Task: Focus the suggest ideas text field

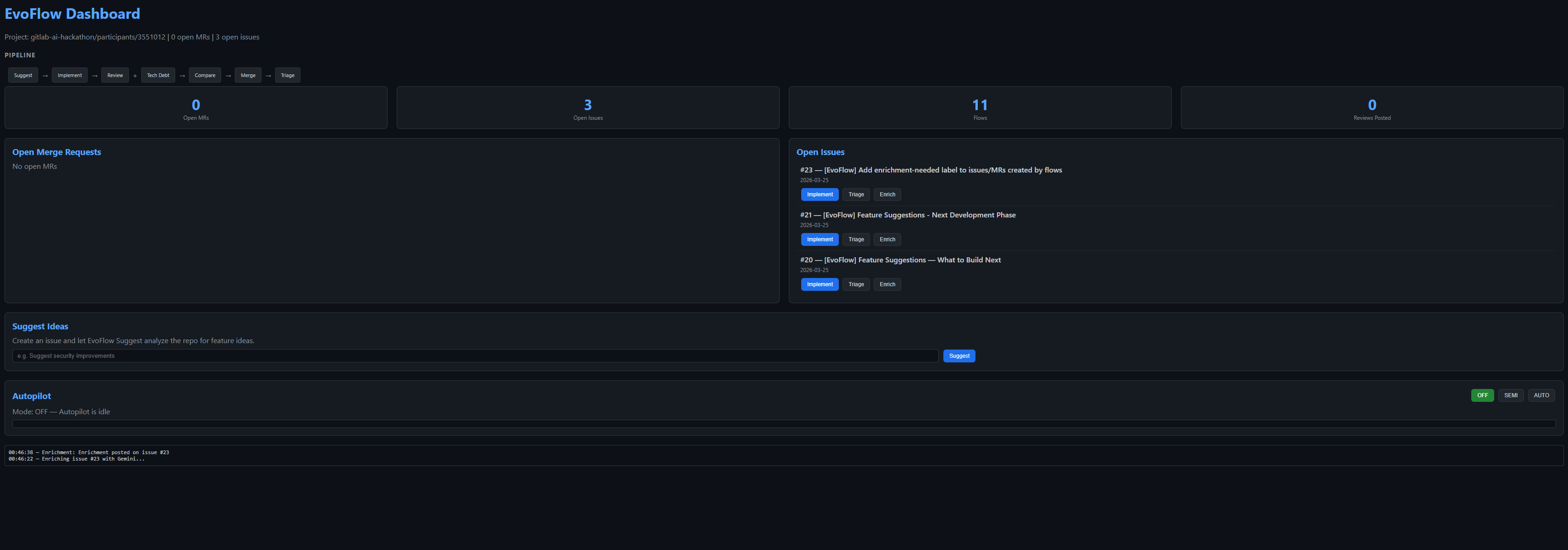Action: tap(476, 356)
